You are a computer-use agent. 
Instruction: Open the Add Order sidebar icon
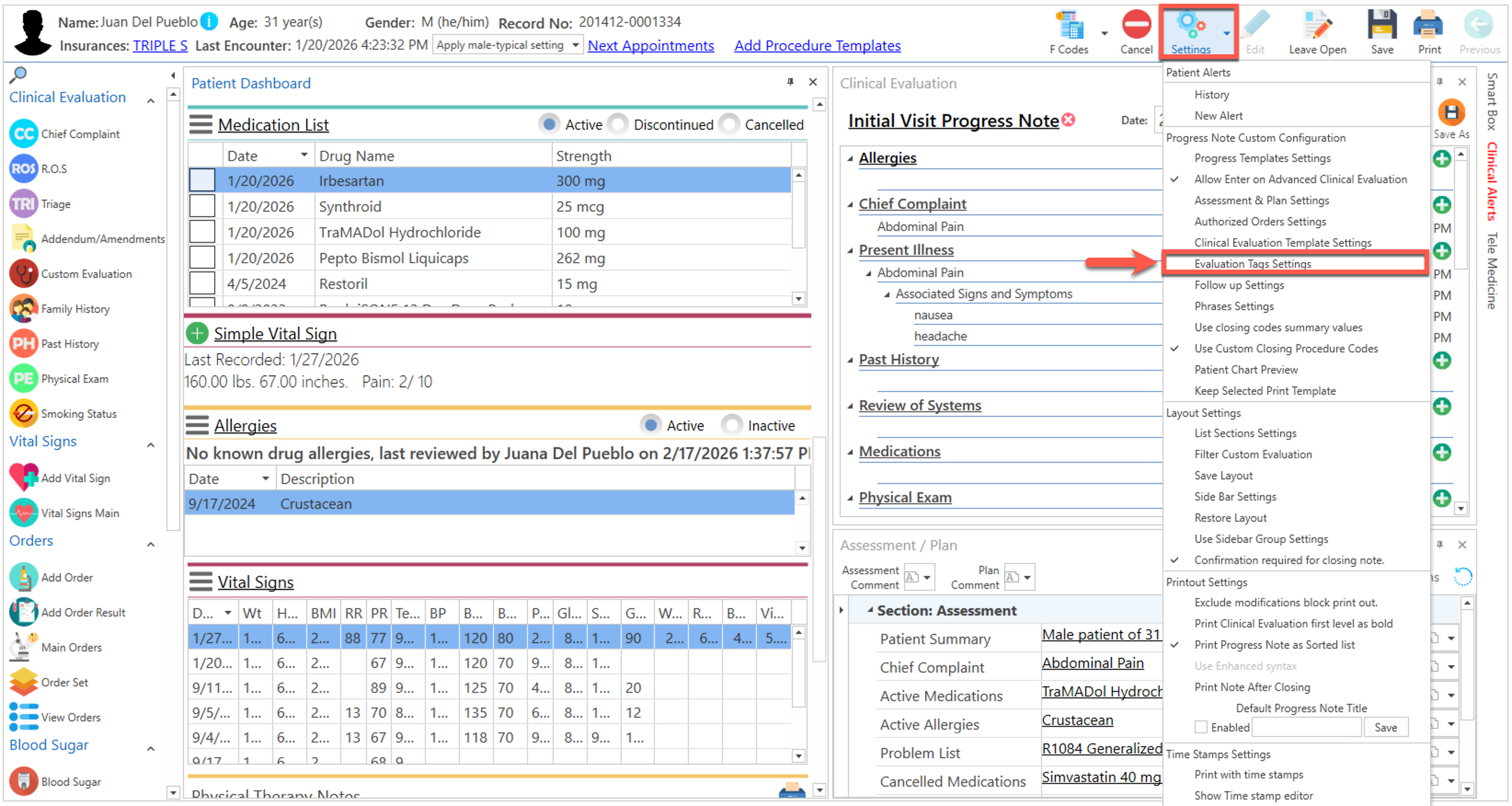(23, 577)
